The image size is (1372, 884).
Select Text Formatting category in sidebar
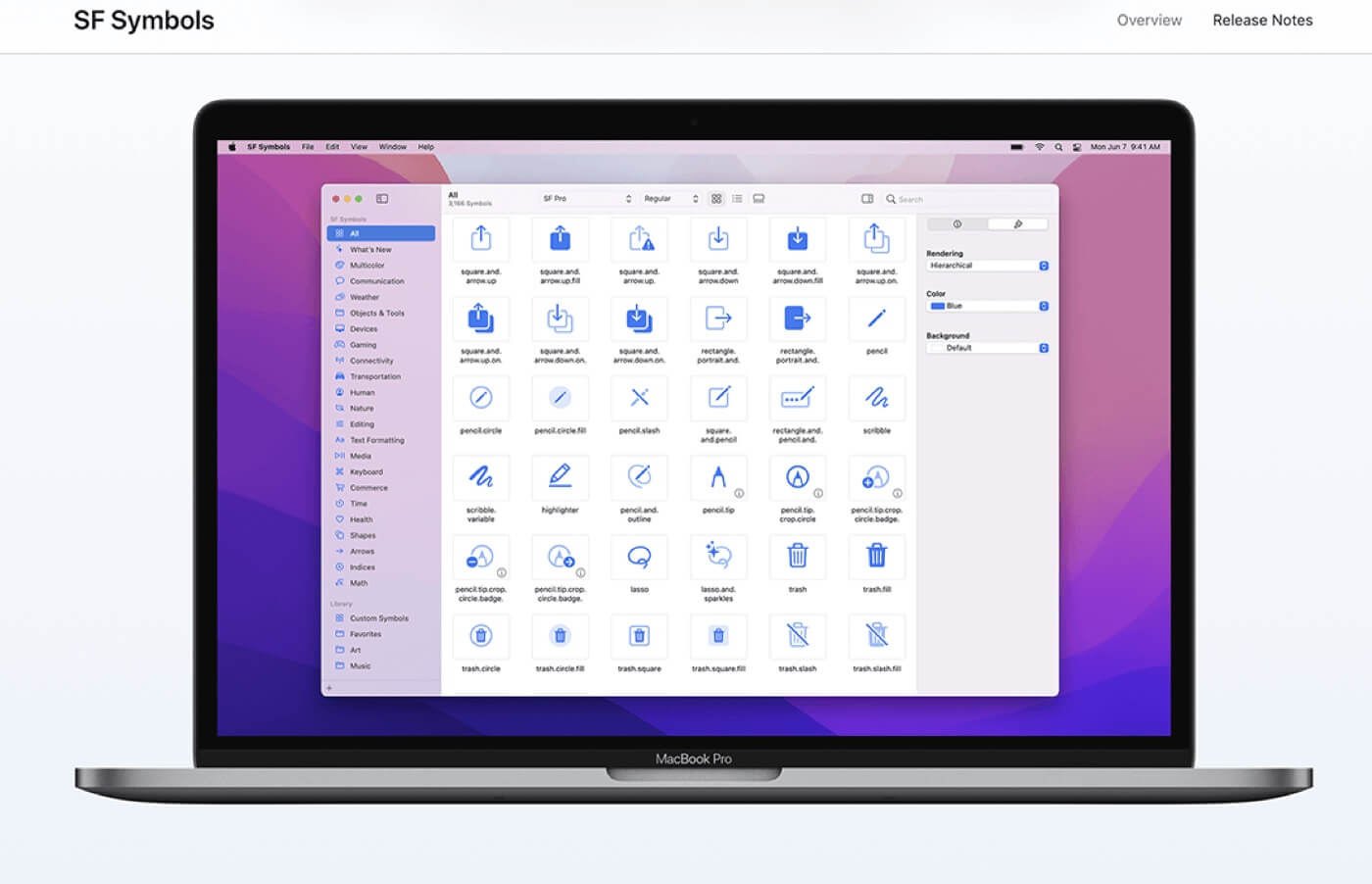coord(381,440)
